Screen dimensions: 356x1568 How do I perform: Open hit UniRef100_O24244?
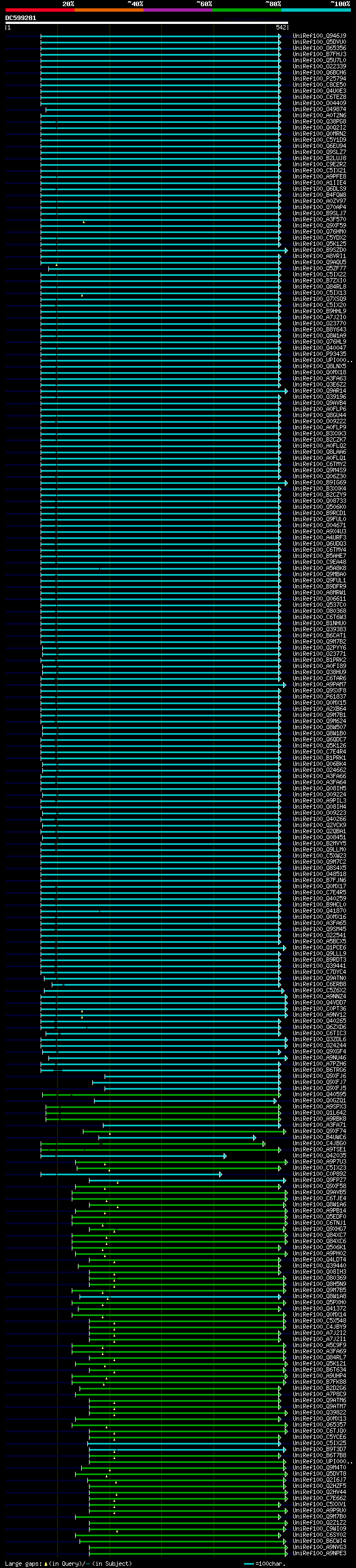point(319,1045)
